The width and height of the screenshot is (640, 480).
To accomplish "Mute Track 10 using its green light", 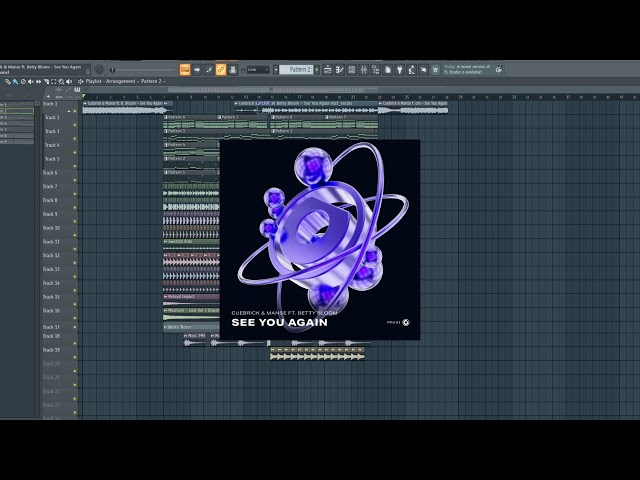I will [x=75, y=235].
